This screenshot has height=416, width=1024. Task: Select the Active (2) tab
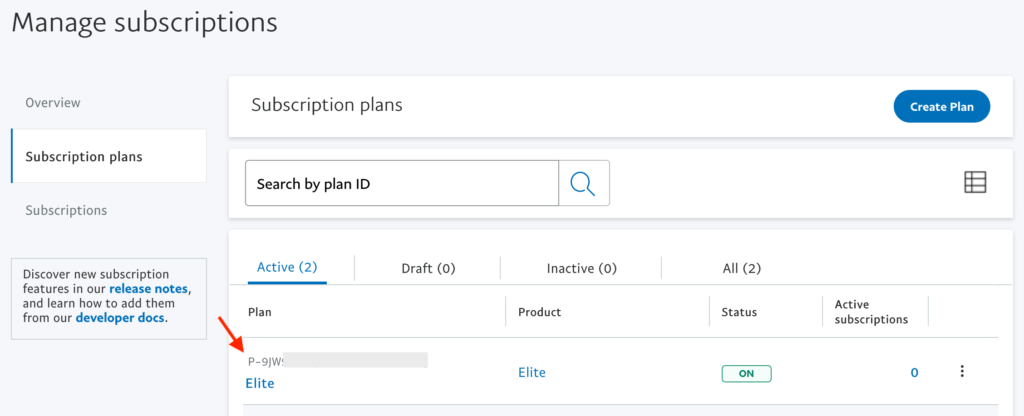[x=287, y=267]
